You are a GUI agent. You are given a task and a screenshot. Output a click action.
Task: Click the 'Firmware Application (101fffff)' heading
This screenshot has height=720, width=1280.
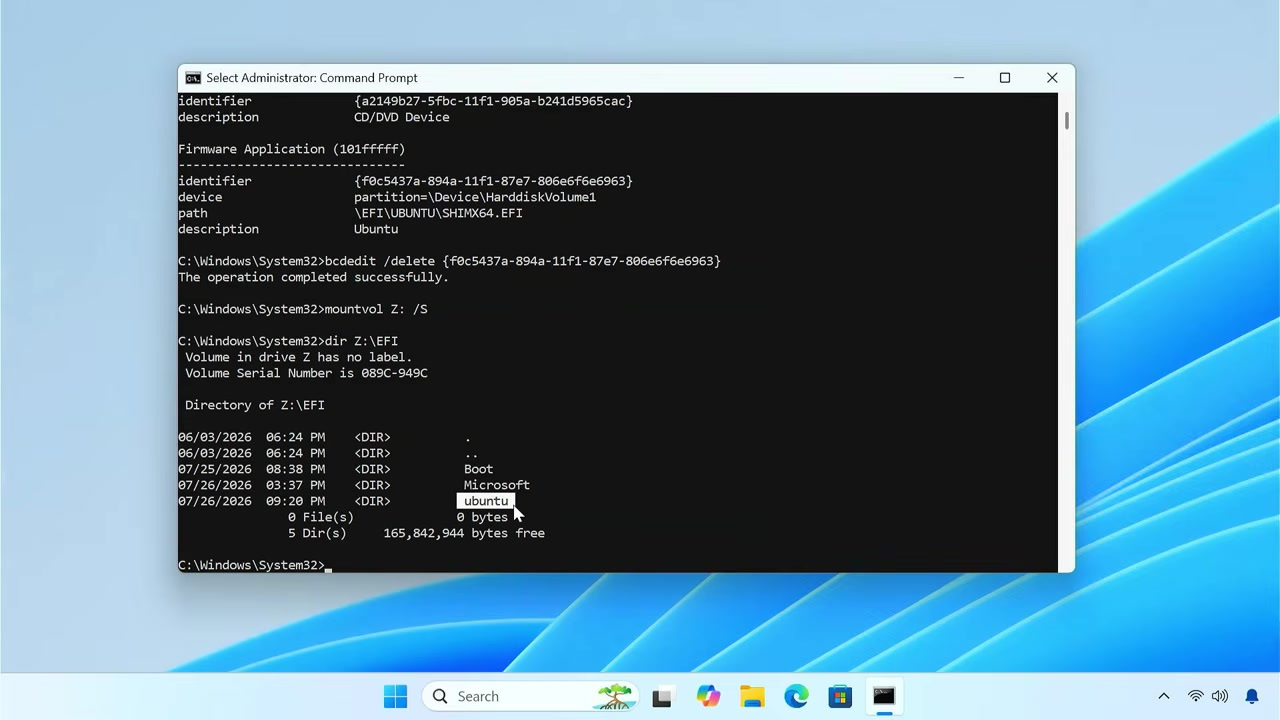pyautogui.click(x=291, y=149)
